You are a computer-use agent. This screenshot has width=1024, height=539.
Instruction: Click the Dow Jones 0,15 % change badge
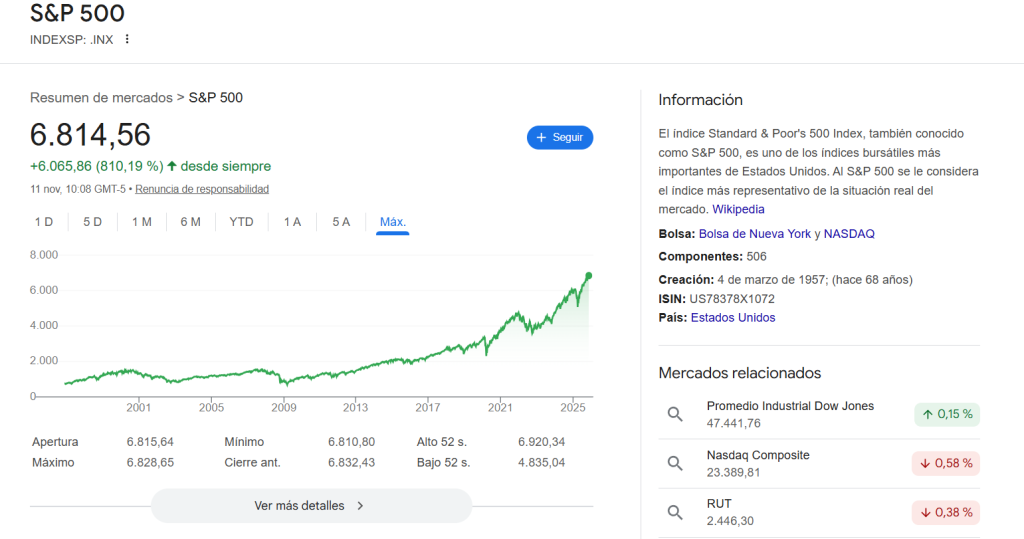(x=946, y=414)
